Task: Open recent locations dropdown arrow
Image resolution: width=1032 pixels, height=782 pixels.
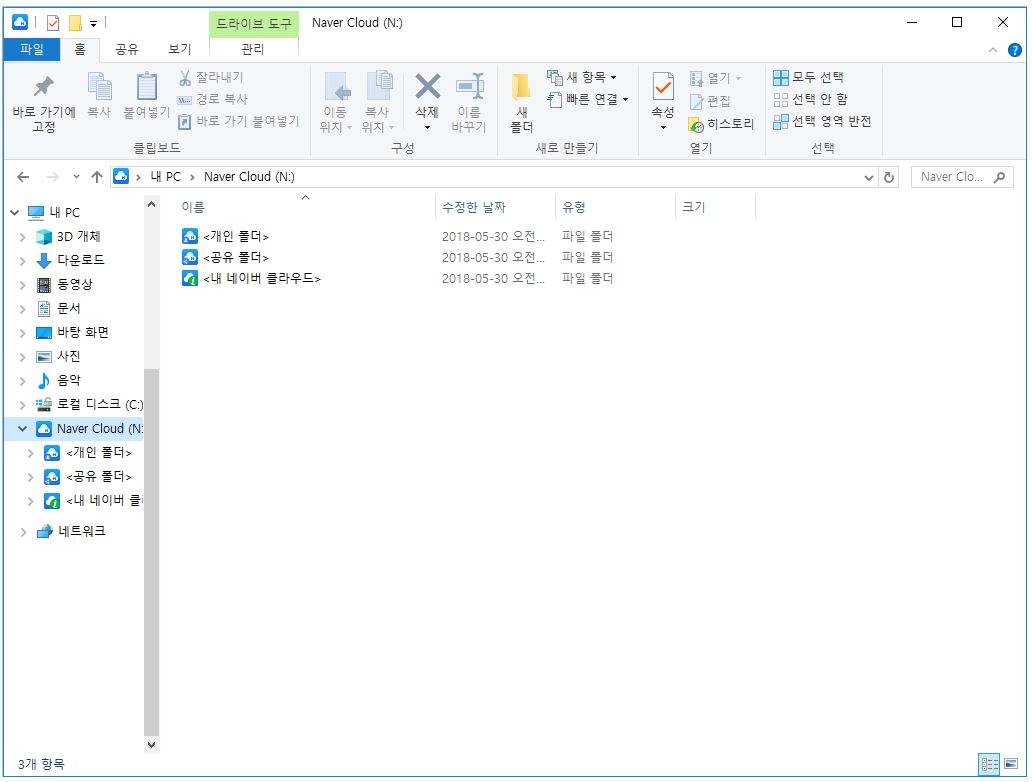Action: (76, 177)
